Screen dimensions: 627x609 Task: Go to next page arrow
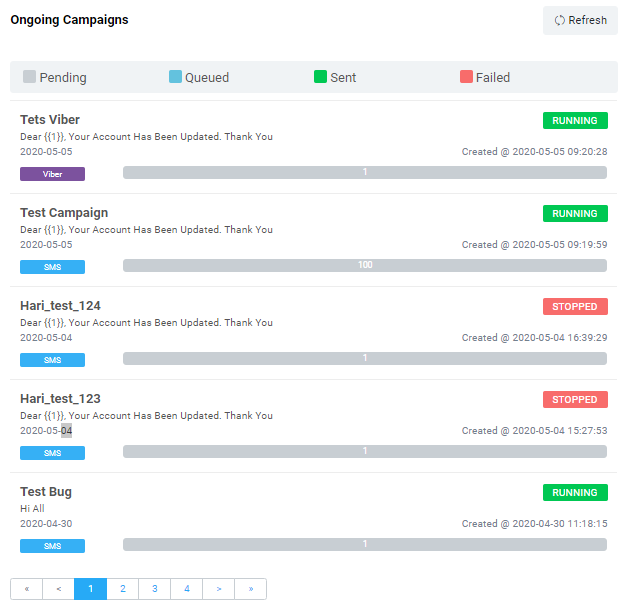219,589
